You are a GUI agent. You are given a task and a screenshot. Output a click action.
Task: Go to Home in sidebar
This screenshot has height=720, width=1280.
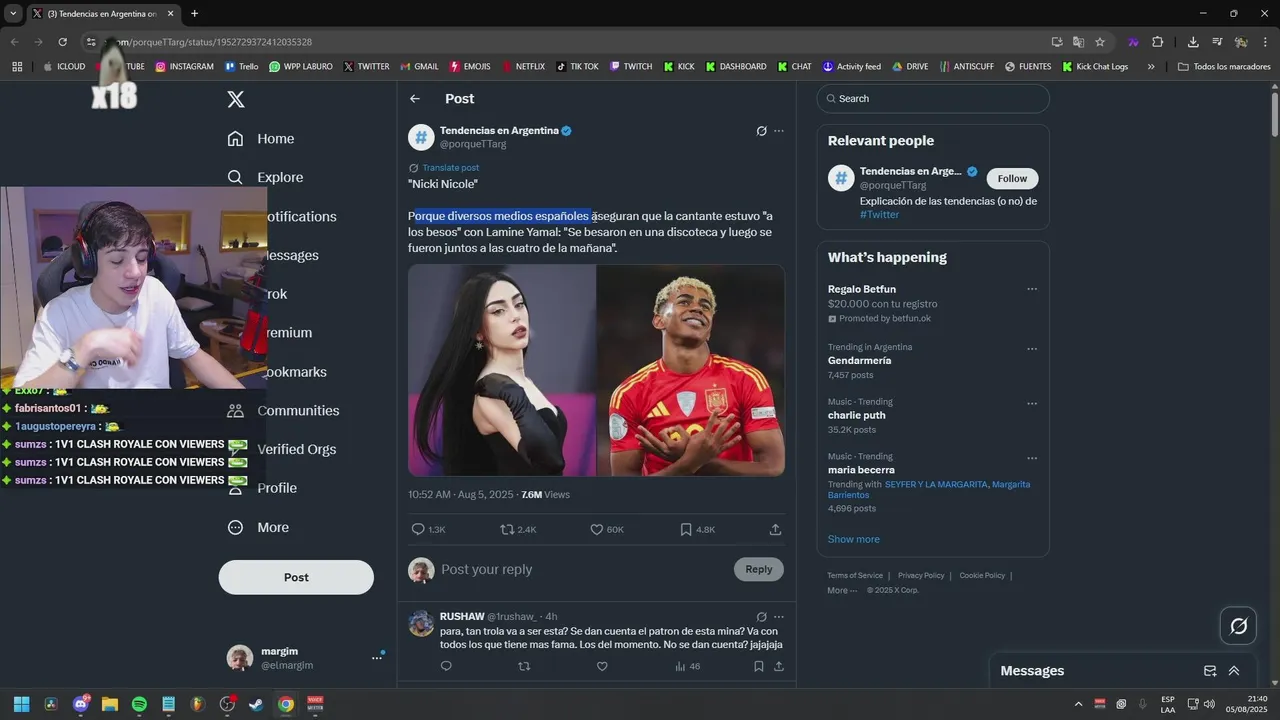tap(261, 139)
